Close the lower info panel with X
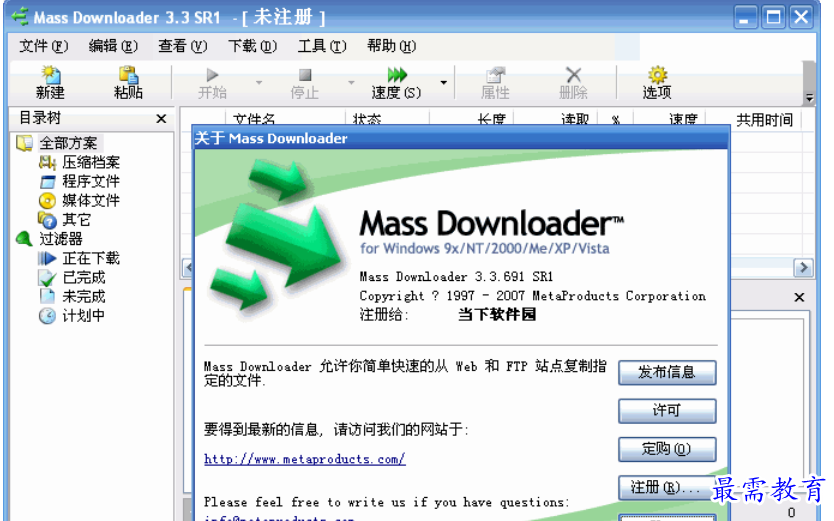The image size is (834, 521). [799, 297]
